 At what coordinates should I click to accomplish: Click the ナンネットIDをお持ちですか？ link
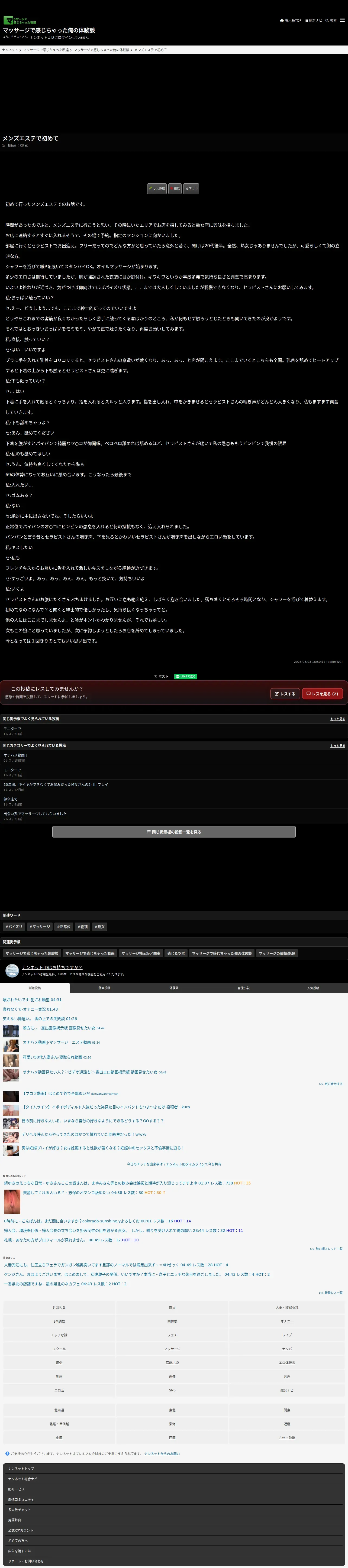click(52, 967)
